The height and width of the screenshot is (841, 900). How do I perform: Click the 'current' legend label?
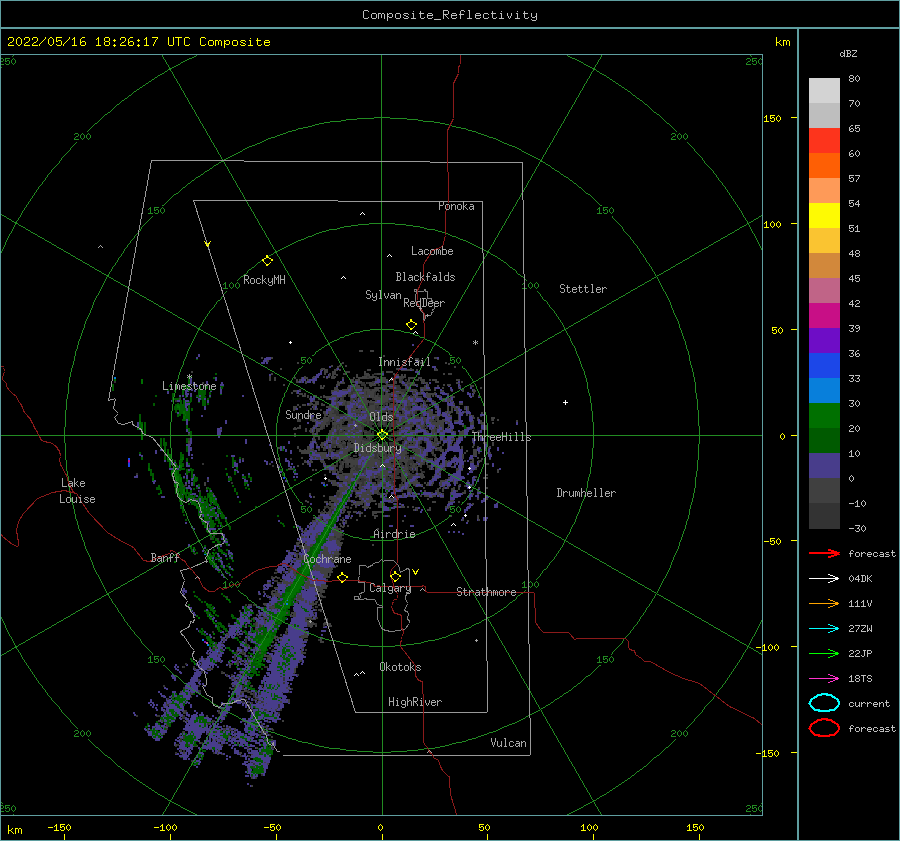869,704
